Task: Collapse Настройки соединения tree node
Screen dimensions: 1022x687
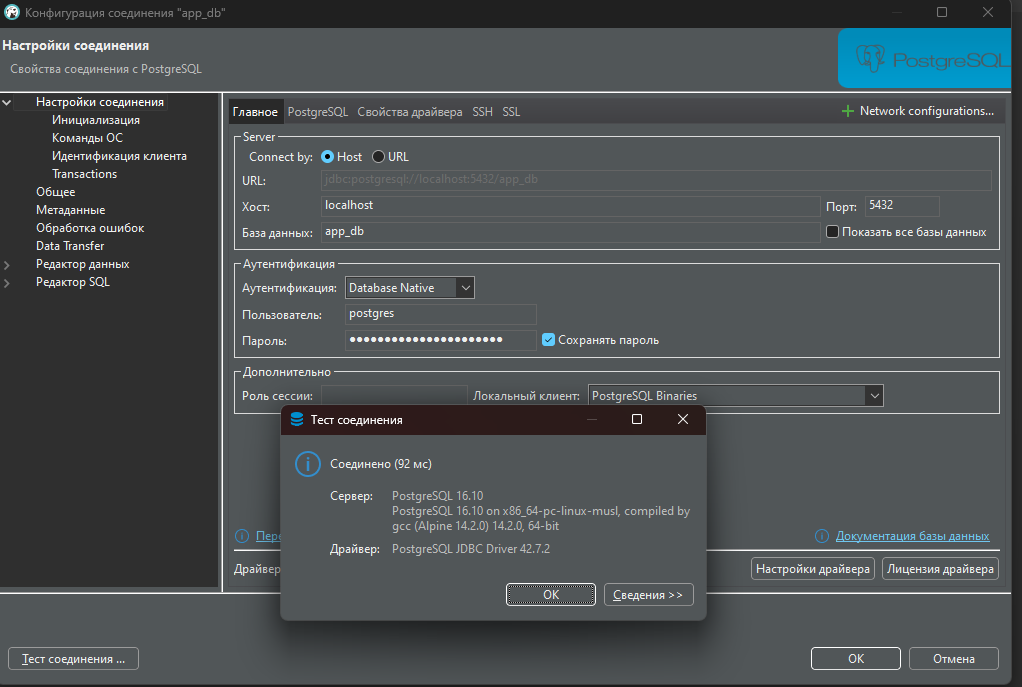Action: click(8, 102)
